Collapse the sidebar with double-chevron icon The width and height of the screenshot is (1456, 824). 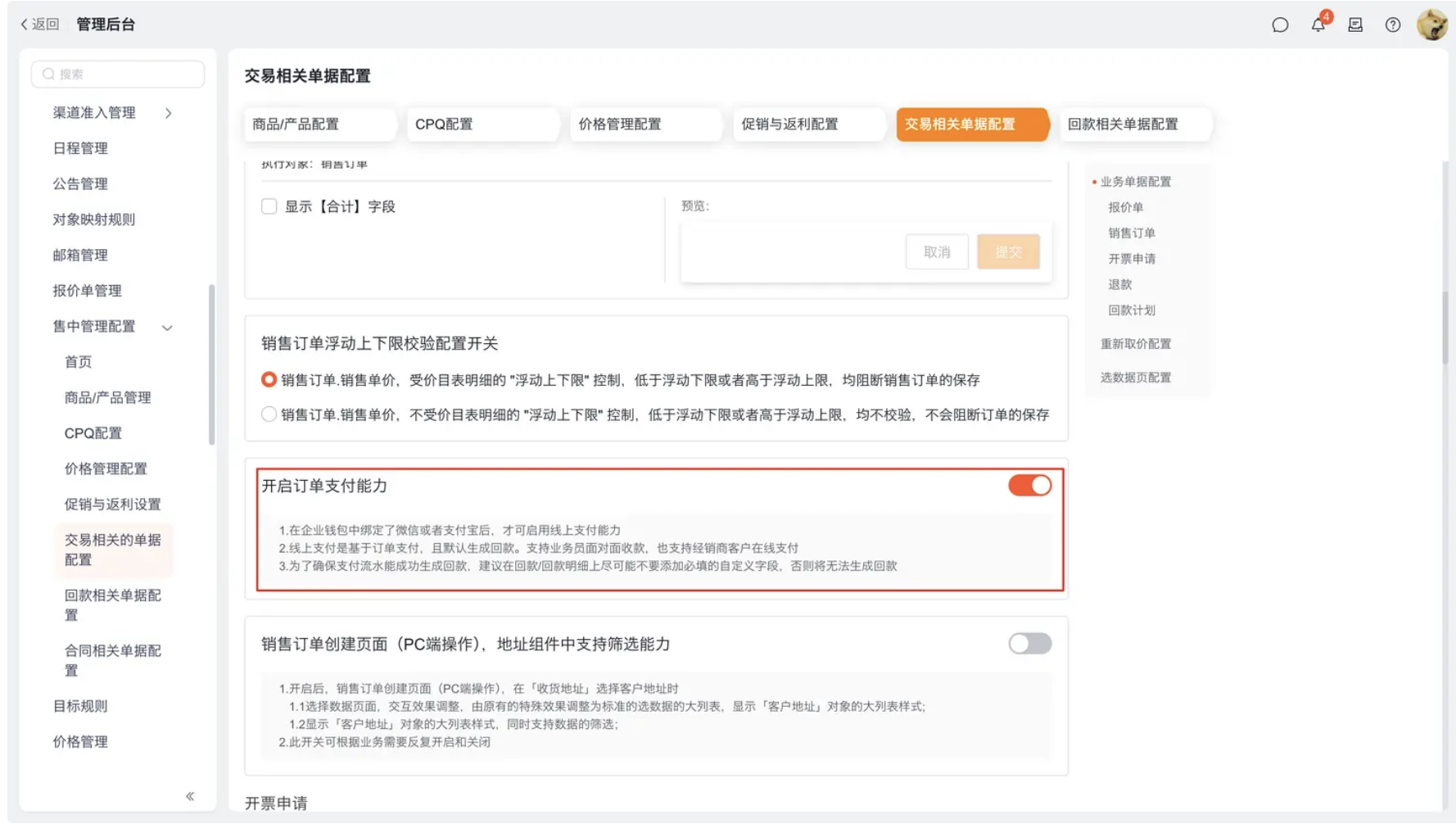[190, 796]
